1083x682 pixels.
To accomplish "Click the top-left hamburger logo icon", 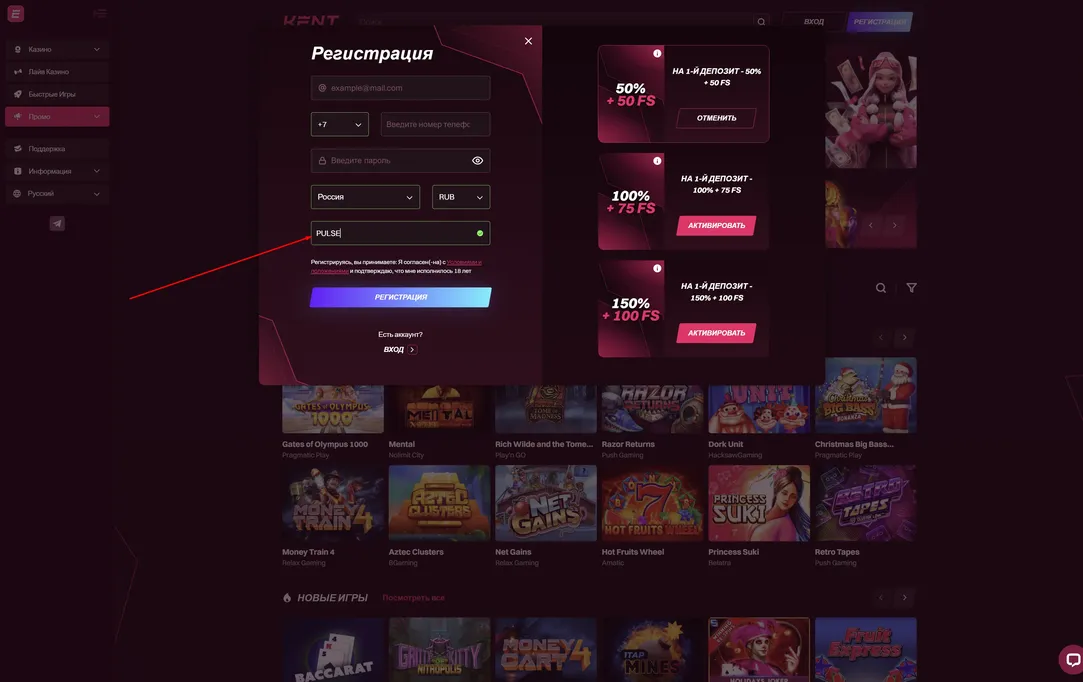I will [x=15, y=13].
